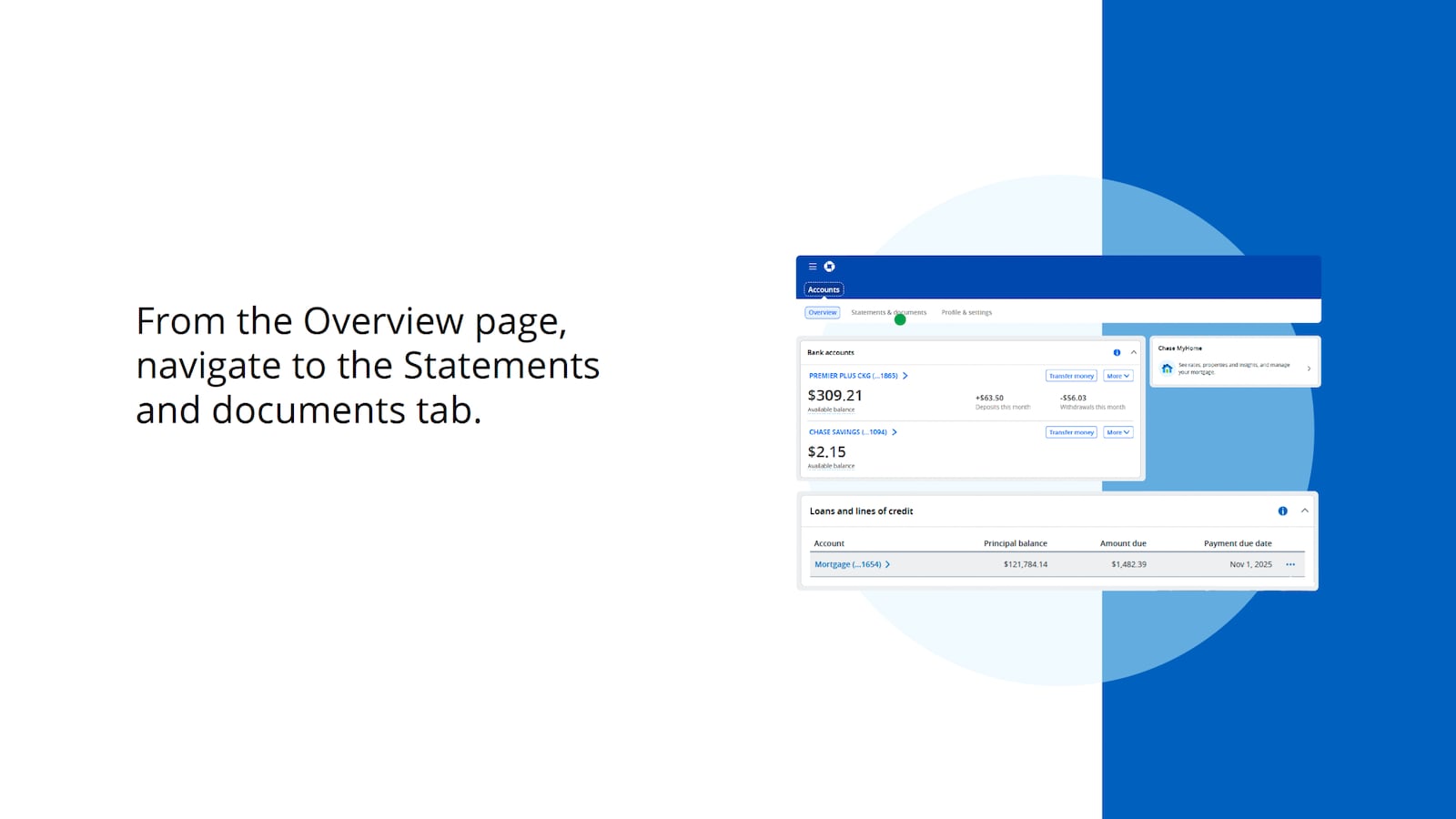
Task: Open the More dropdown for Premier Plus CKG
Action: click(x=1117, y=376)
